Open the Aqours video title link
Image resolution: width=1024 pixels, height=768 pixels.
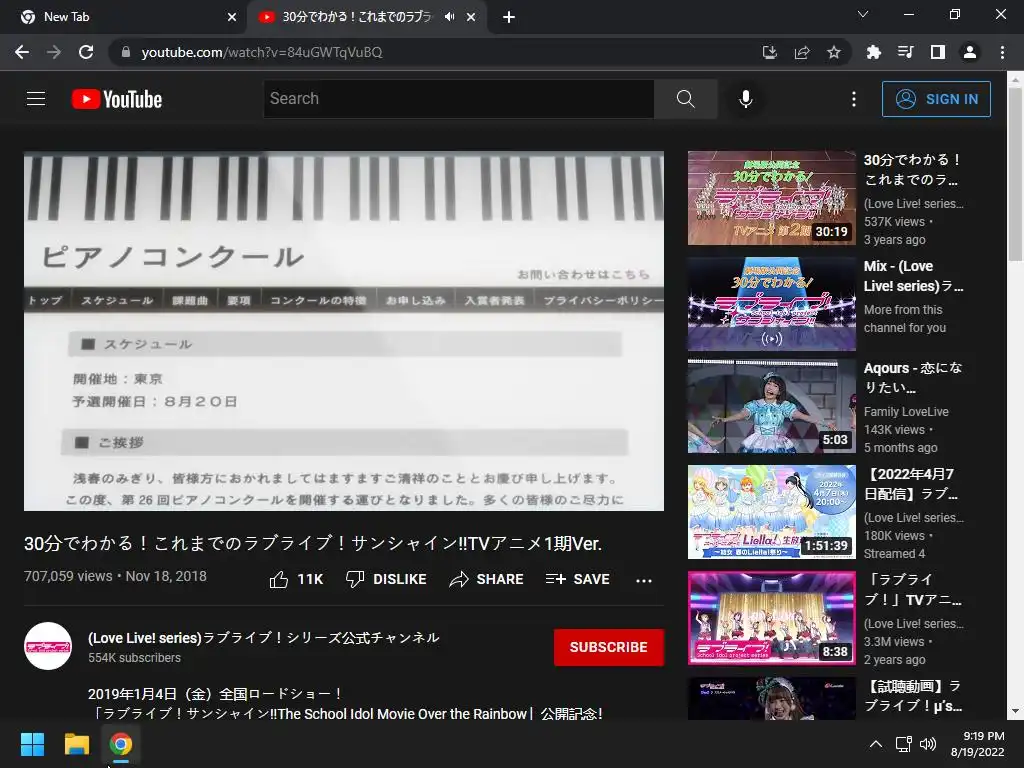pos(913,377)
